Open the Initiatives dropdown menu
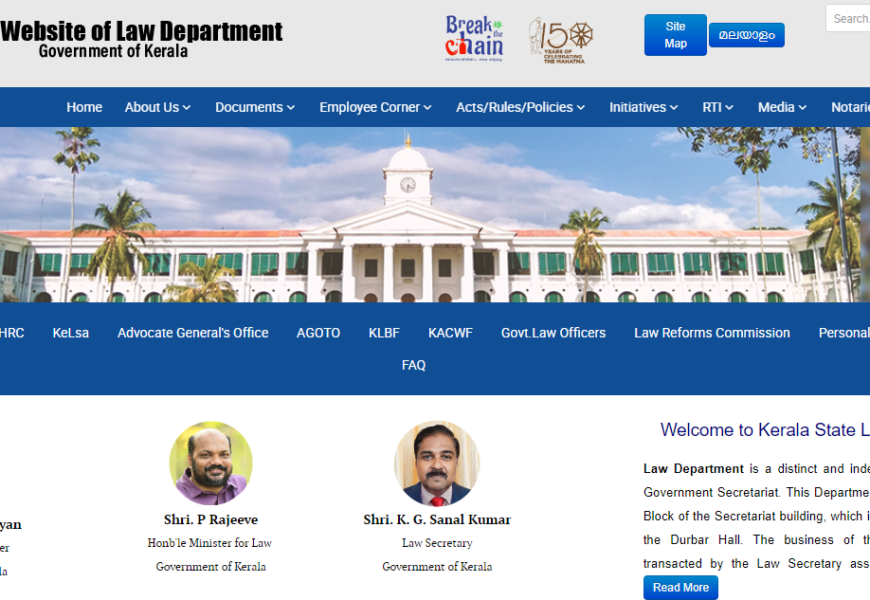 [644, 107]
